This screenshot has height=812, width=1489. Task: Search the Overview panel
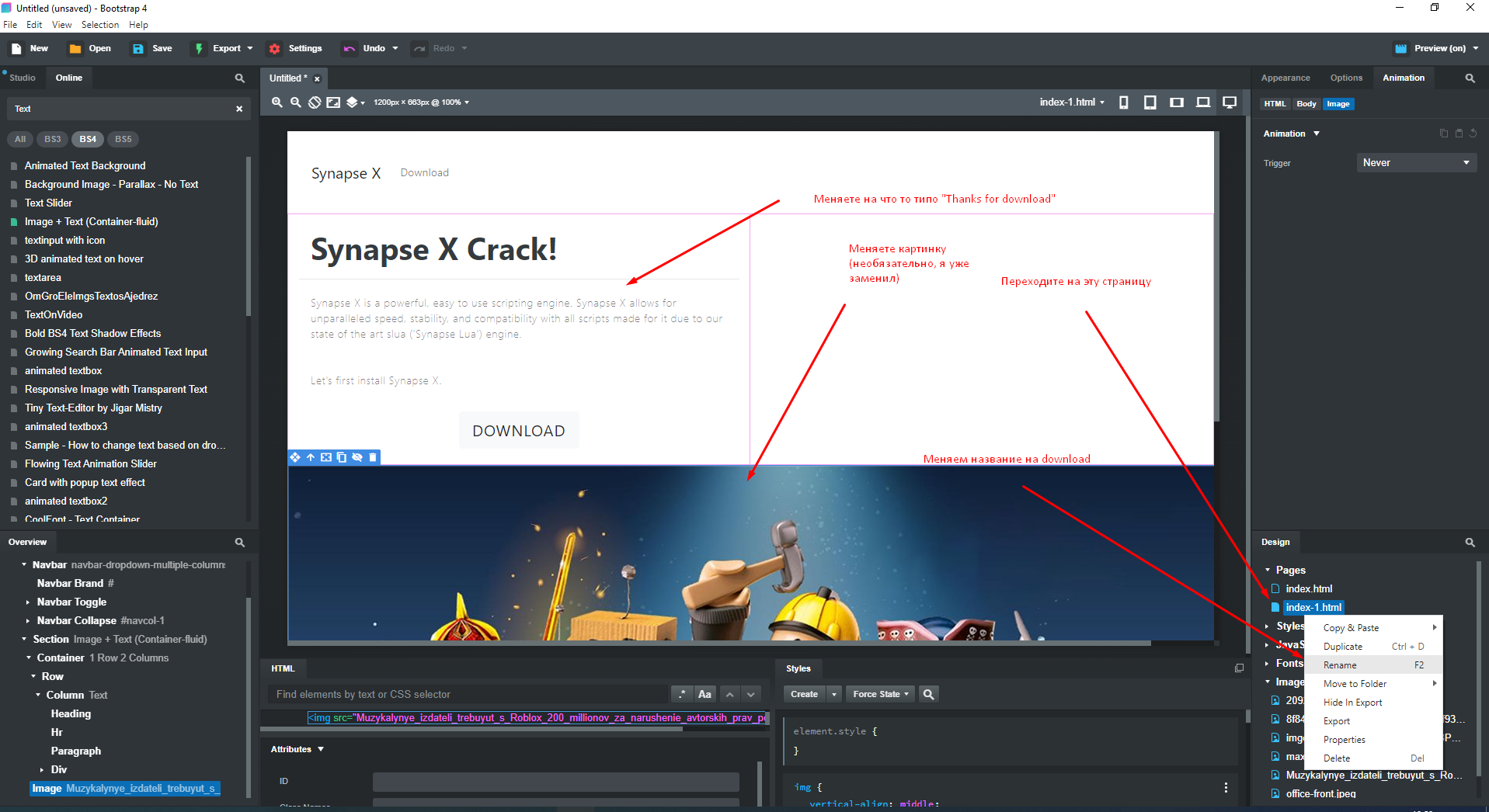(x=240, y=542)
